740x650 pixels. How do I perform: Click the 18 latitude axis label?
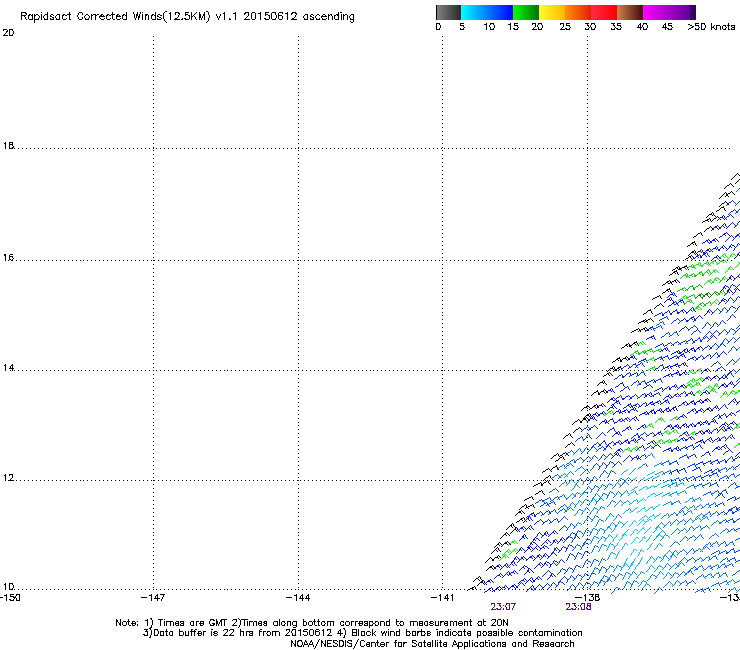click(8, 146)
